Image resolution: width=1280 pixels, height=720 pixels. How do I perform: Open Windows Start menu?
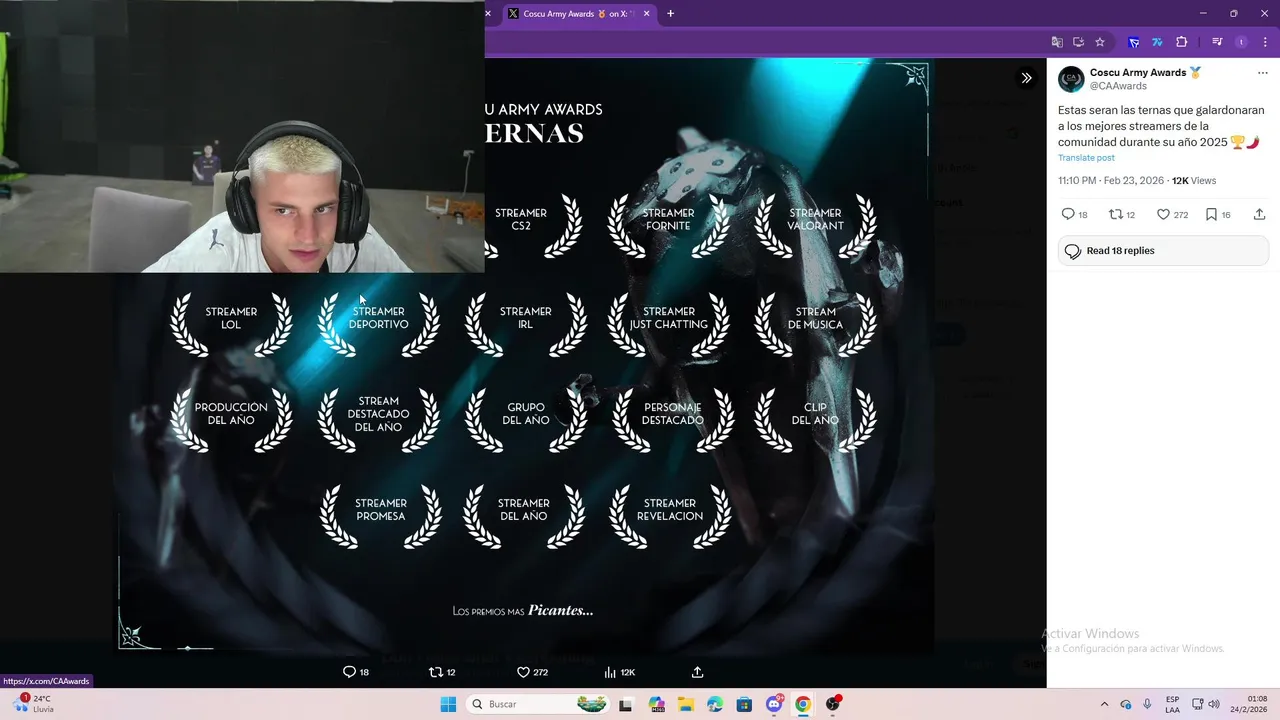(447, 704)
